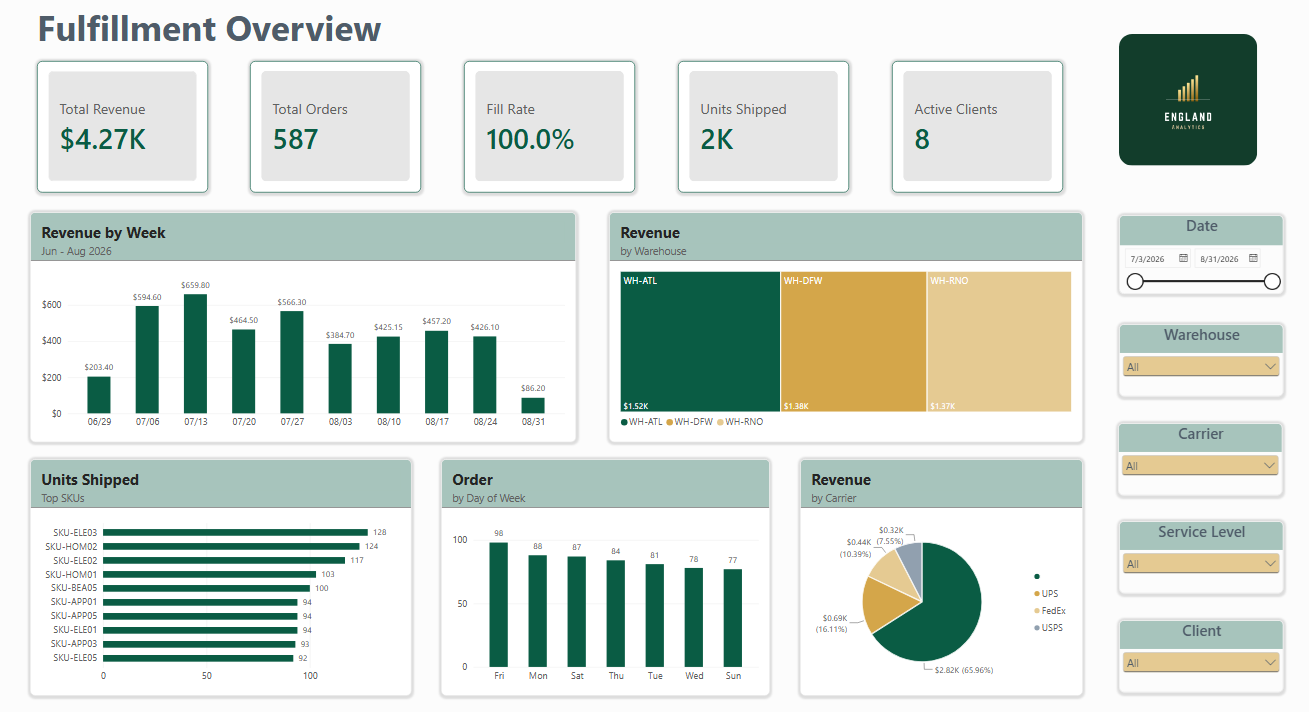
Task: Select the 06/29 revenue bar
Action: [99, 395]
